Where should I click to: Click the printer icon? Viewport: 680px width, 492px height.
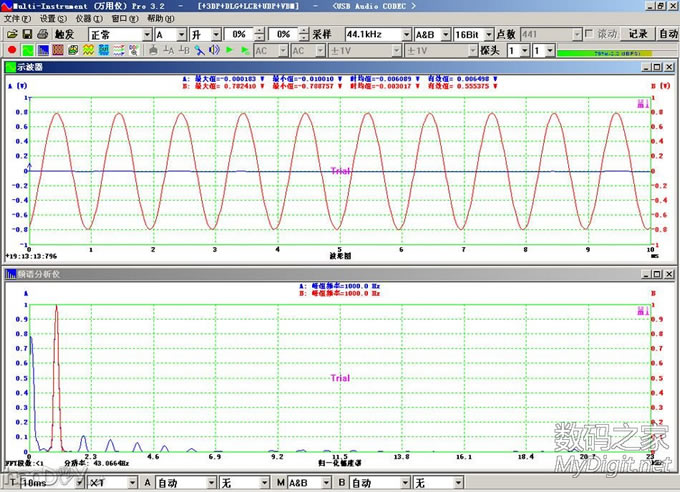pos(43,34)
